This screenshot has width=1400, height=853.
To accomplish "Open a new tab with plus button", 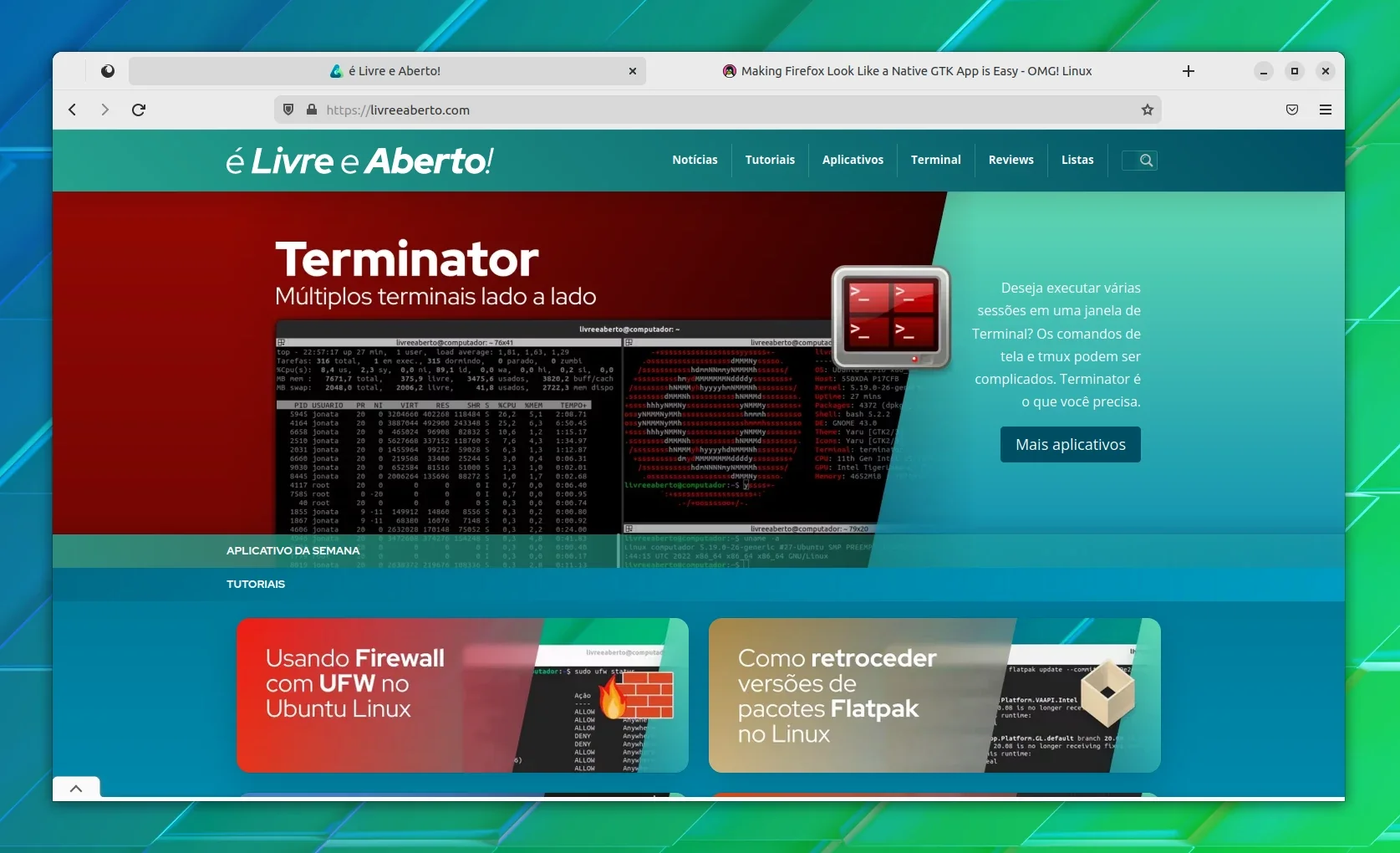I will point(1189,71).
